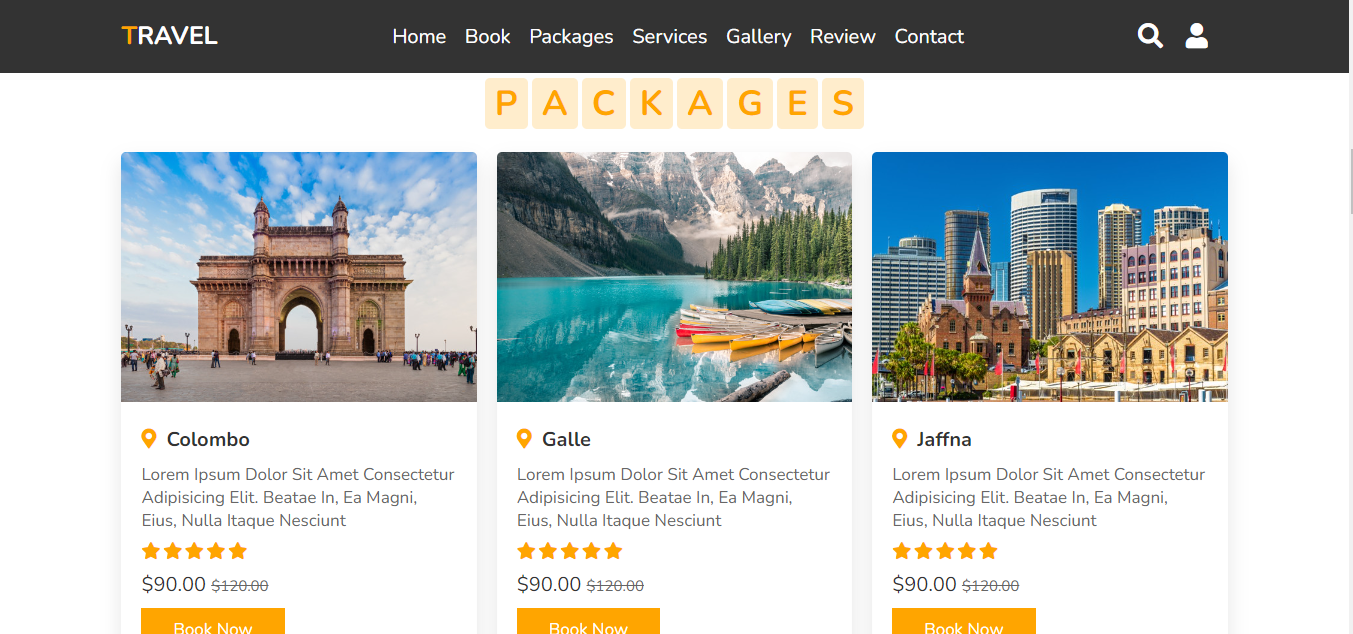Click Book Now for the Colombo package

tap(213, 626)
